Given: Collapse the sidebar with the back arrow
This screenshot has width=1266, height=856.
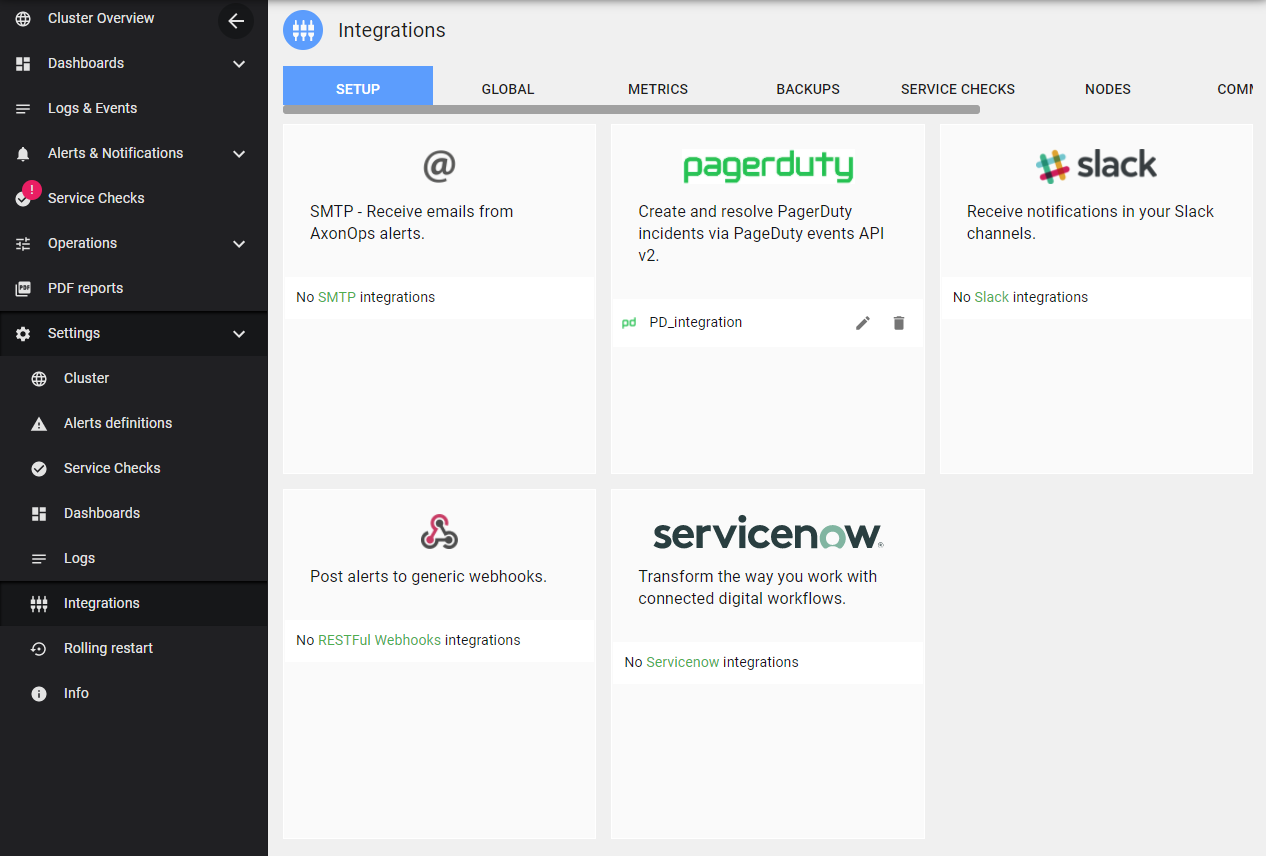Looking at the screenshot, I should (236, 21).
